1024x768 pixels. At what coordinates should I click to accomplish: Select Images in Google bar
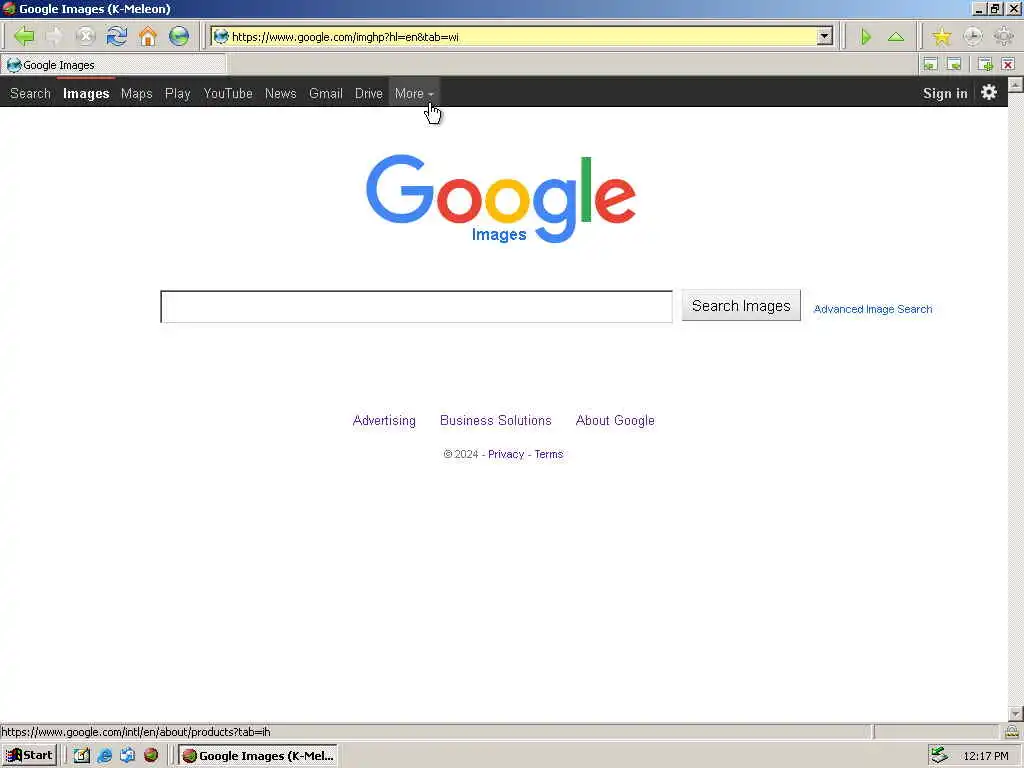86,93
